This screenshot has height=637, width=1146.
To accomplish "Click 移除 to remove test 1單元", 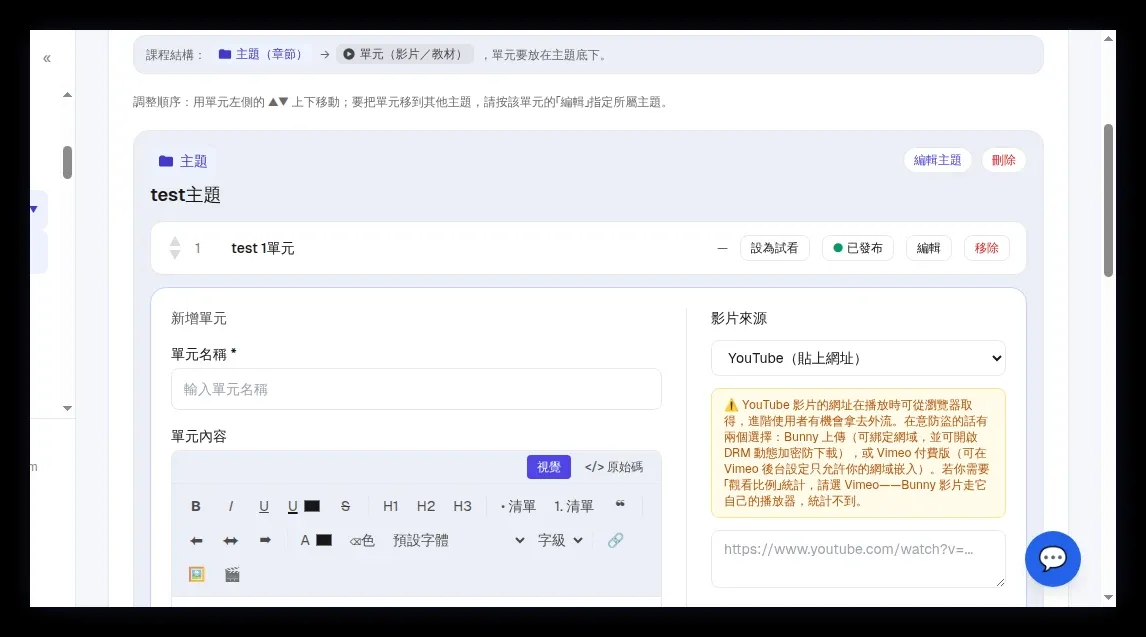I will pos(987,248).
